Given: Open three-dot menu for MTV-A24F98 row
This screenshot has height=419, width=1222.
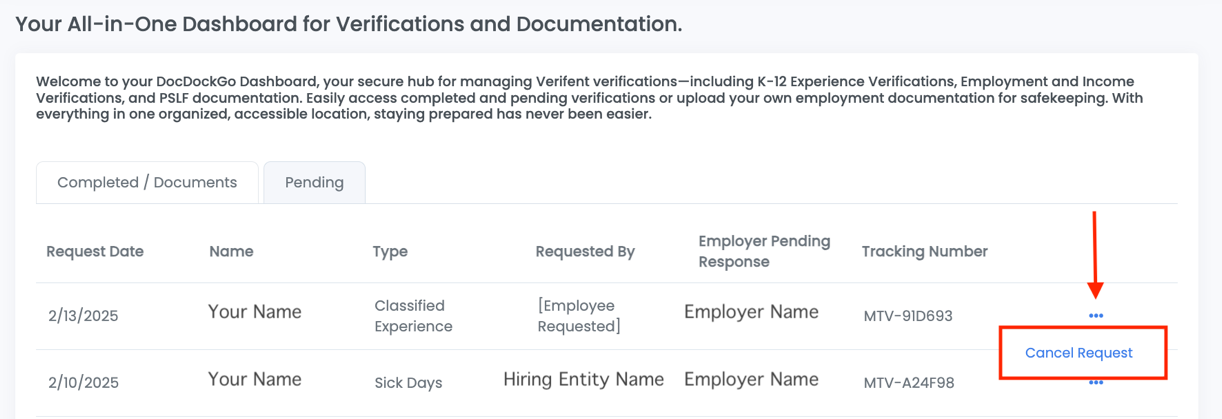Looking at the screenshot, I should click(x=1096, y=383).
